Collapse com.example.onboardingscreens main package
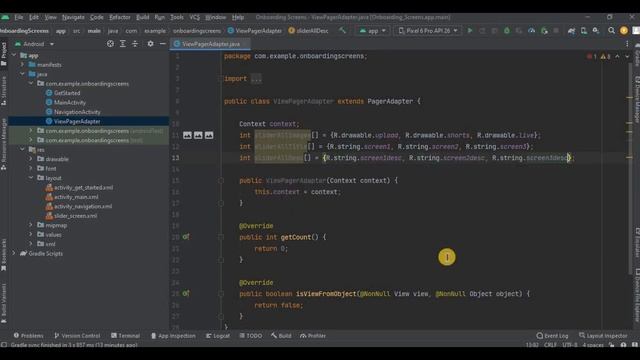640x360 pixels. pos(31,83)
